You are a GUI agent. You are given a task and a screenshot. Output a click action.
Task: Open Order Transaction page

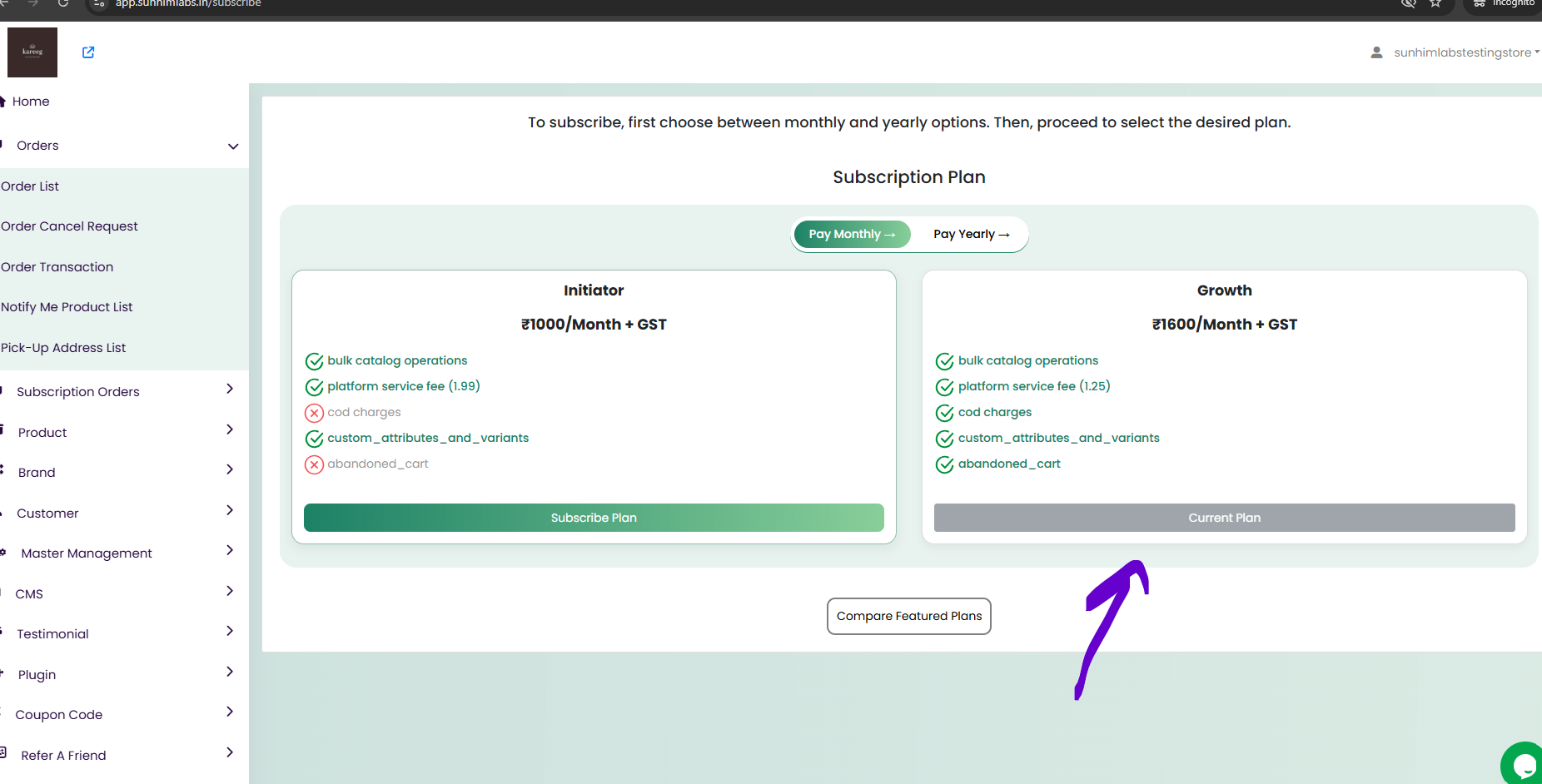[x=57, y=267]
